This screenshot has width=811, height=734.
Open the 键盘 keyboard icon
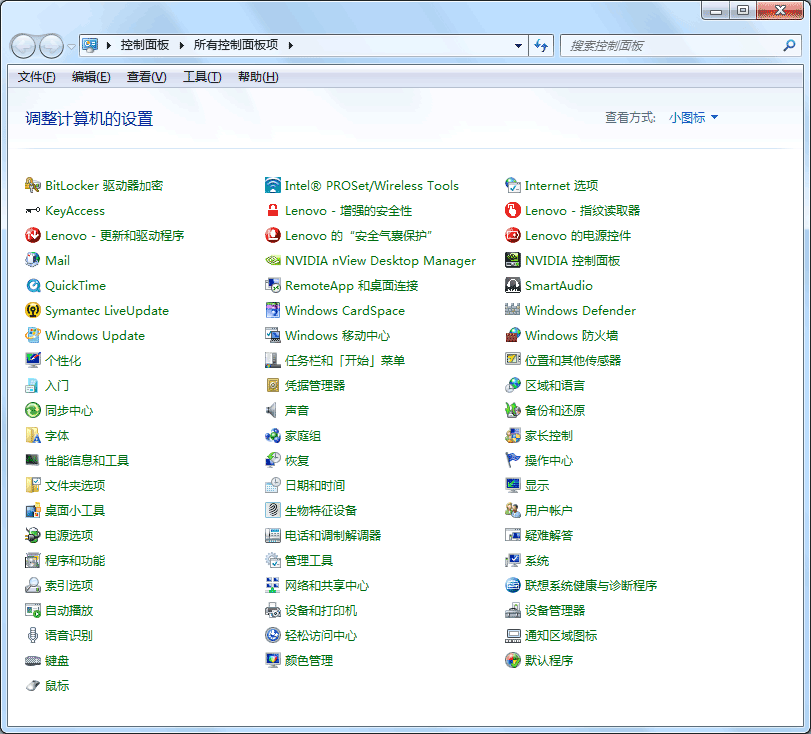point(33,661)
